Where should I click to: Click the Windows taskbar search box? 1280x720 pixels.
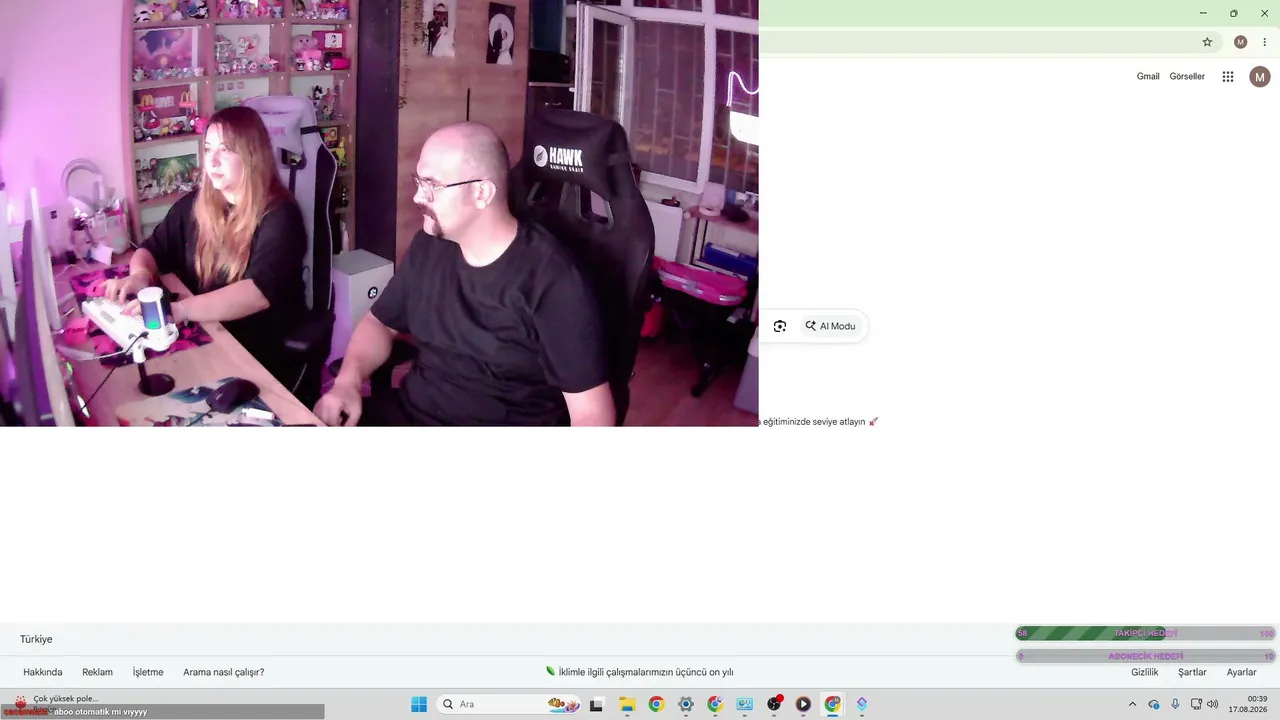click(x=509, y=704)
